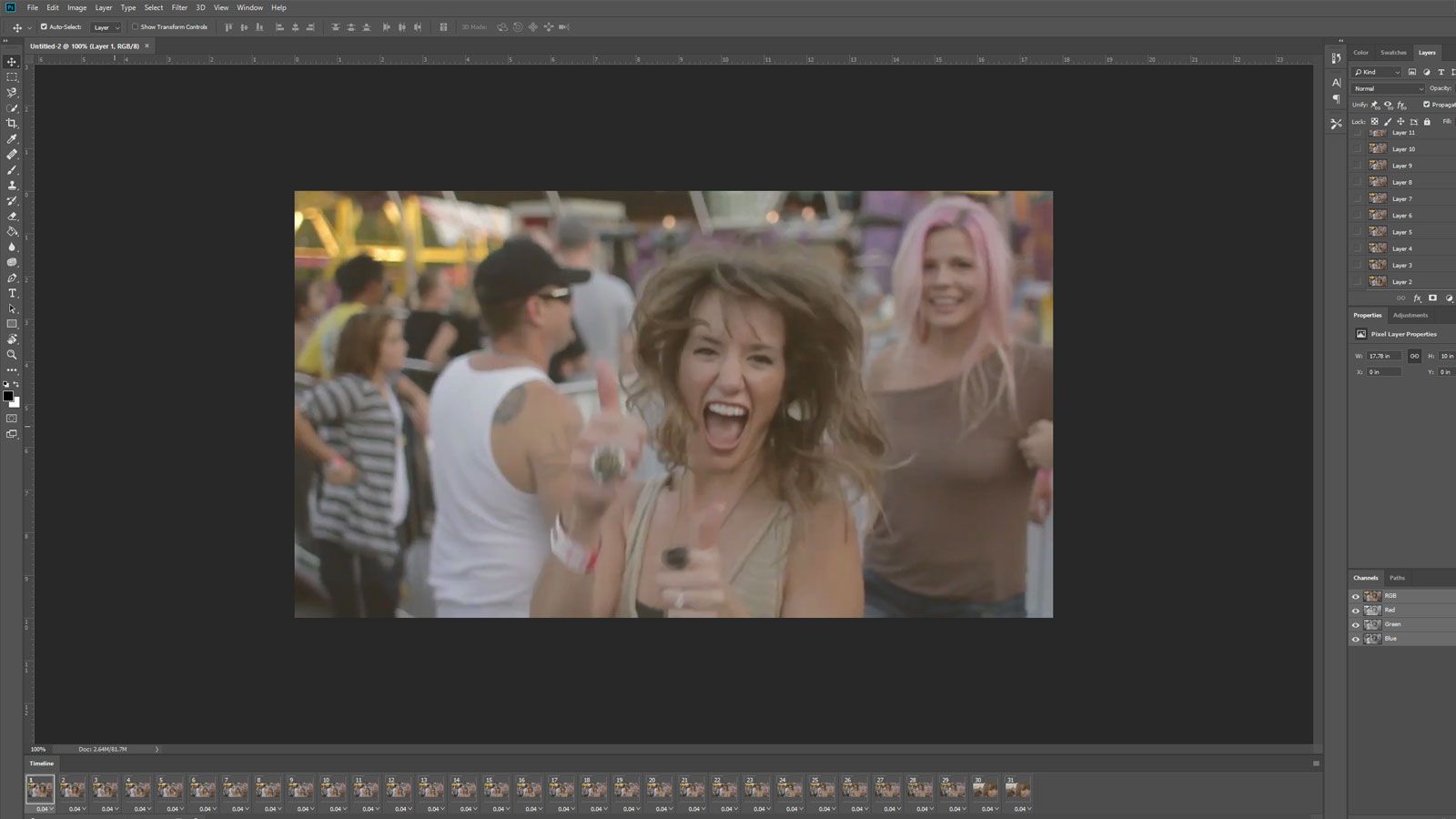
Task: Open the Normal blend mode dropdown
Action: click(1388, 88)
